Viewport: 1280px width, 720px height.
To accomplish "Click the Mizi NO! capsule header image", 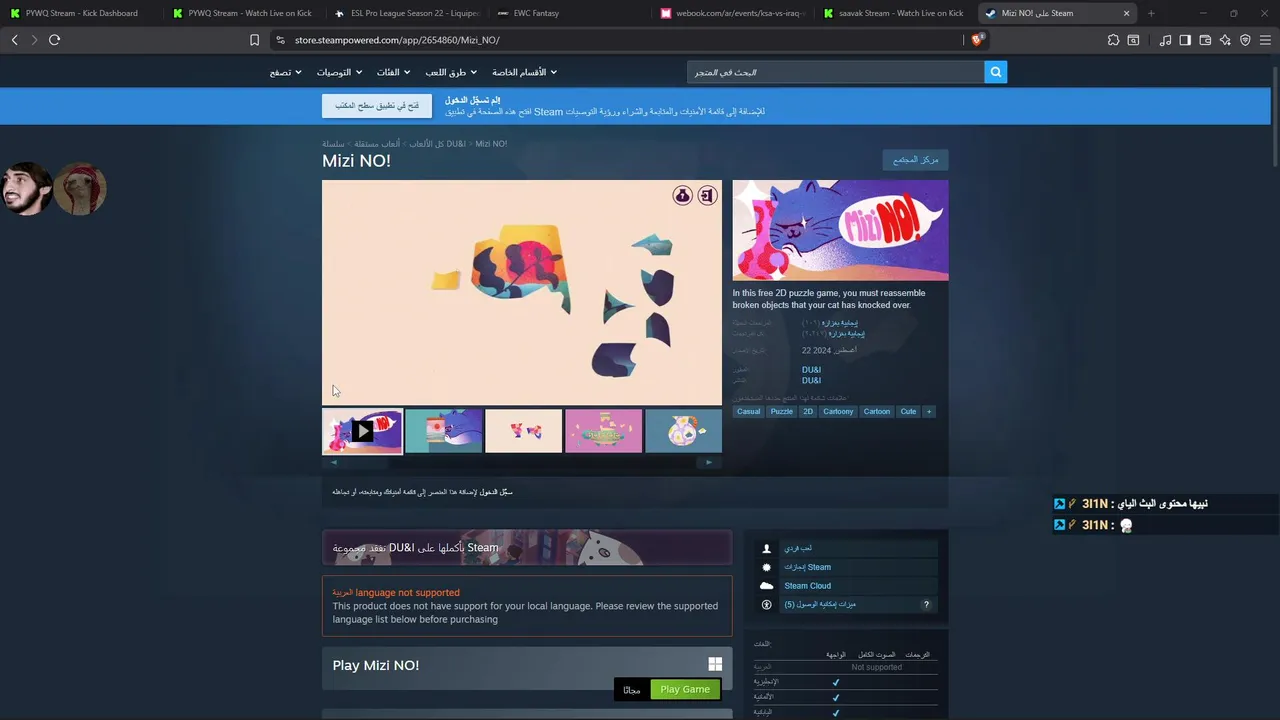I will tap(840, 230).
